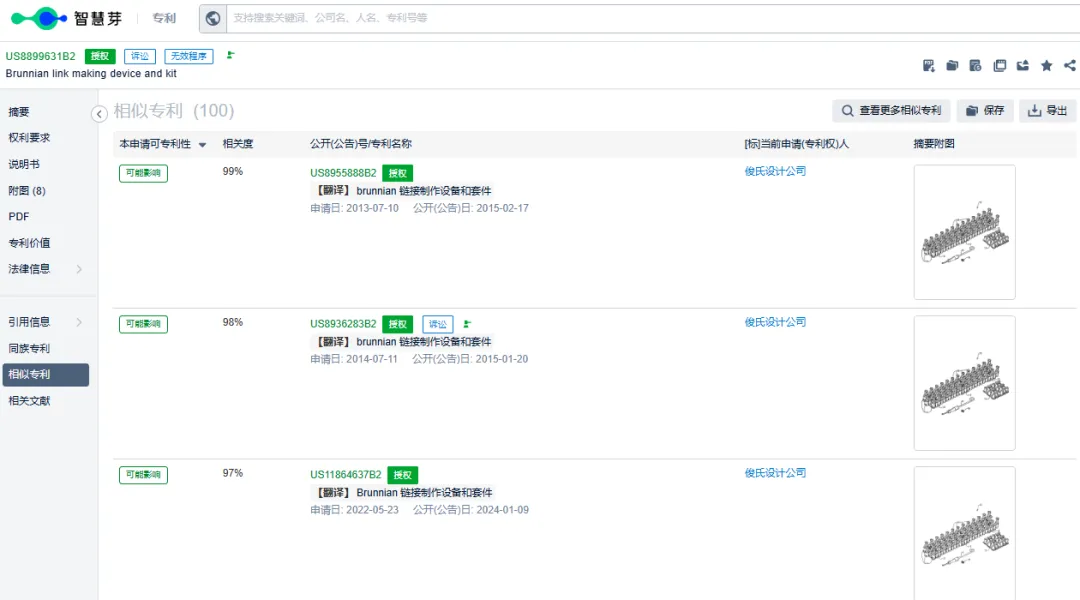This screenshot has width=1080, height=600.
Task: Open the PDF sidebar item
Action: point(19,216)
